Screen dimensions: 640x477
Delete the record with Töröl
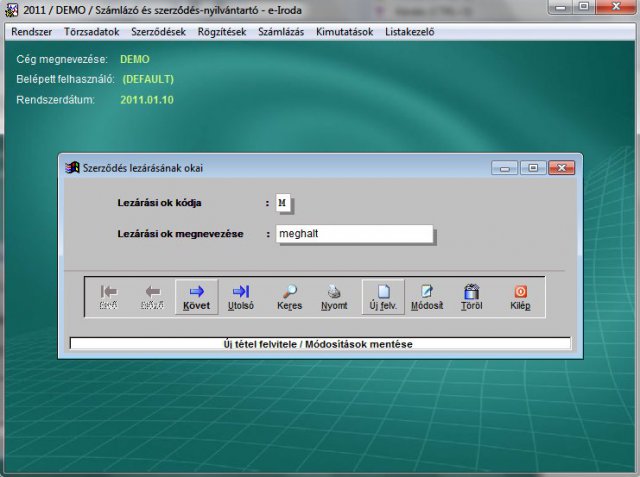point(471,296)
